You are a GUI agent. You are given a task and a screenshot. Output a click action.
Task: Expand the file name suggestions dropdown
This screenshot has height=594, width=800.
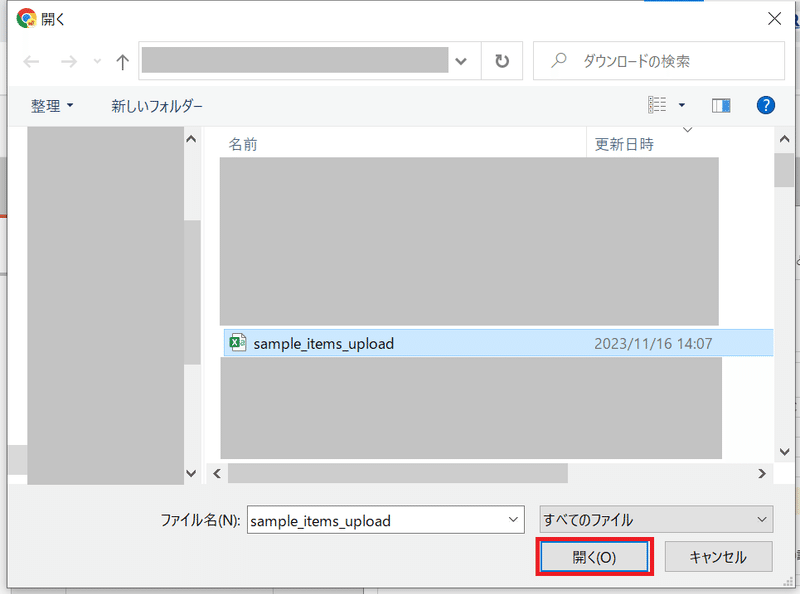tap(513, 519)
